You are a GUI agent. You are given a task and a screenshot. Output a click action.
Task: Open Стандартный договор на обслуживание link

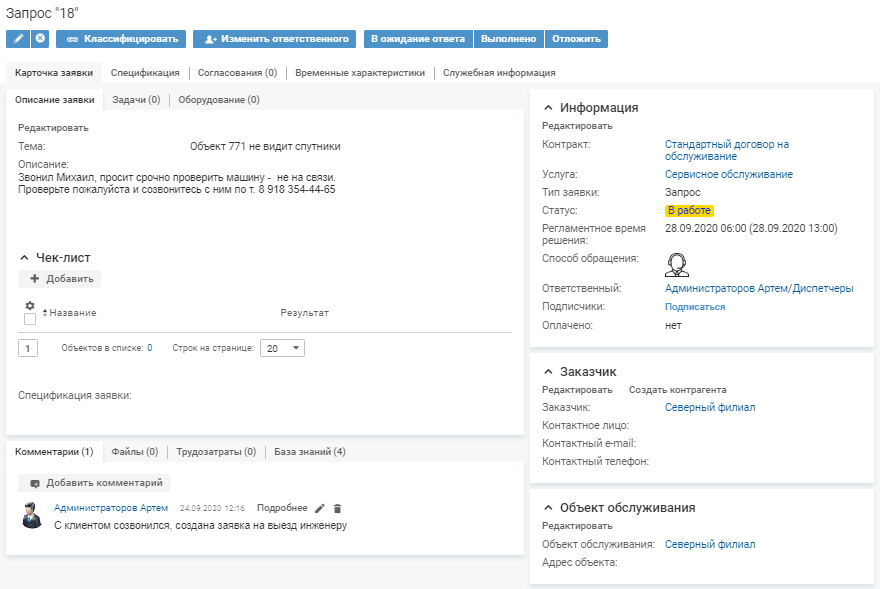727,150
